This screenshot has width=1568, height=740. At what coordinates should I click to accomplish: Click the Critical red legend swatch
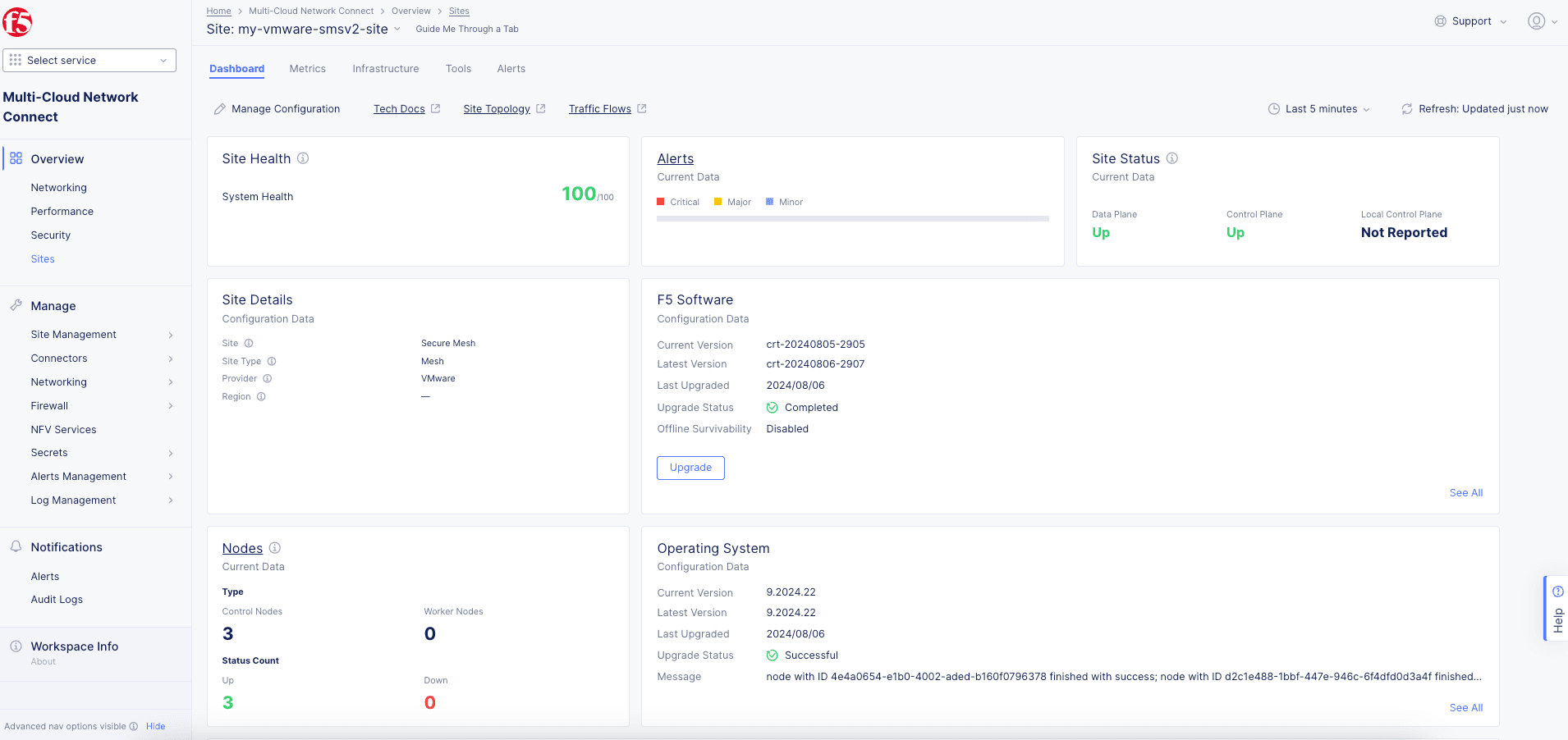coord(661,202)
